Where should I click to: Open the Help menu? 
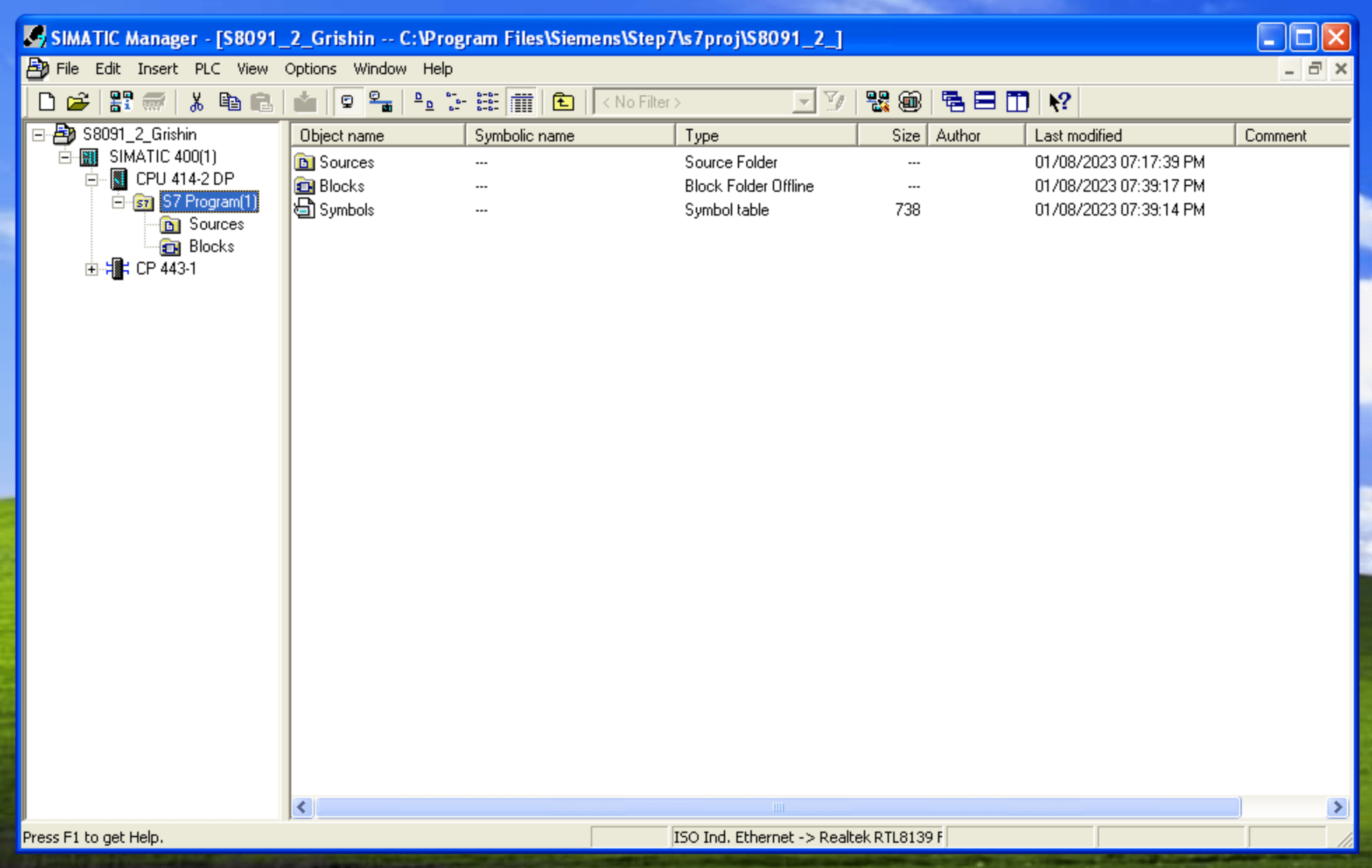click(x=437, y=69)
